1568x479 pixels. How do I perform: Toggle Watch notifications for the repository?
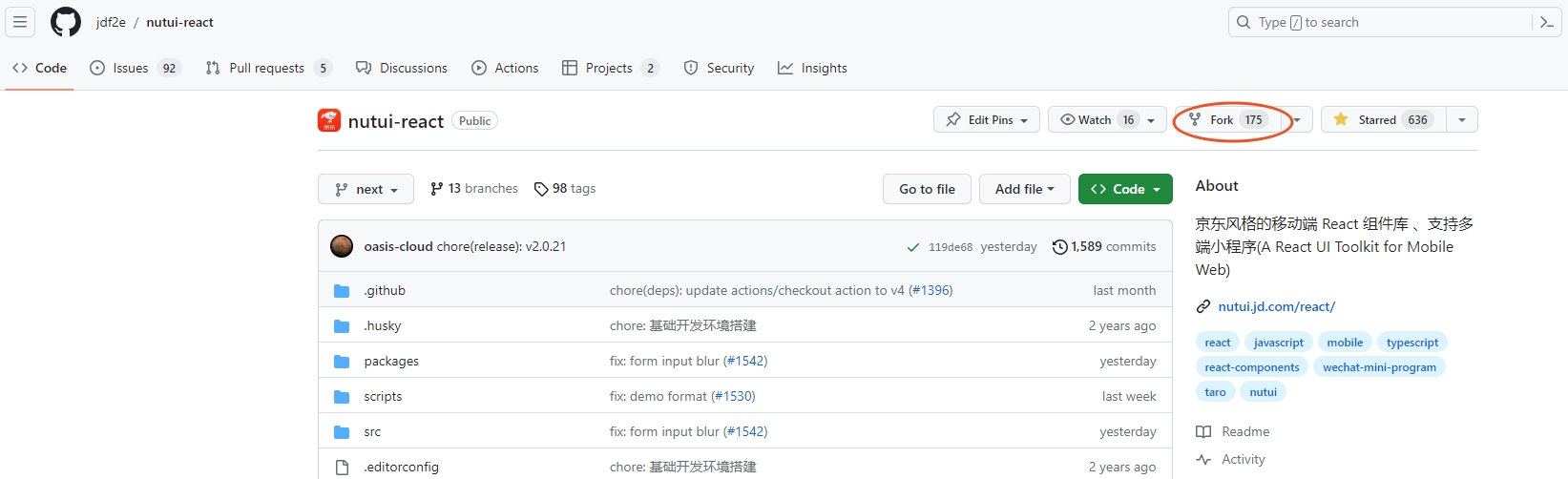click(x=1107, y=120)
